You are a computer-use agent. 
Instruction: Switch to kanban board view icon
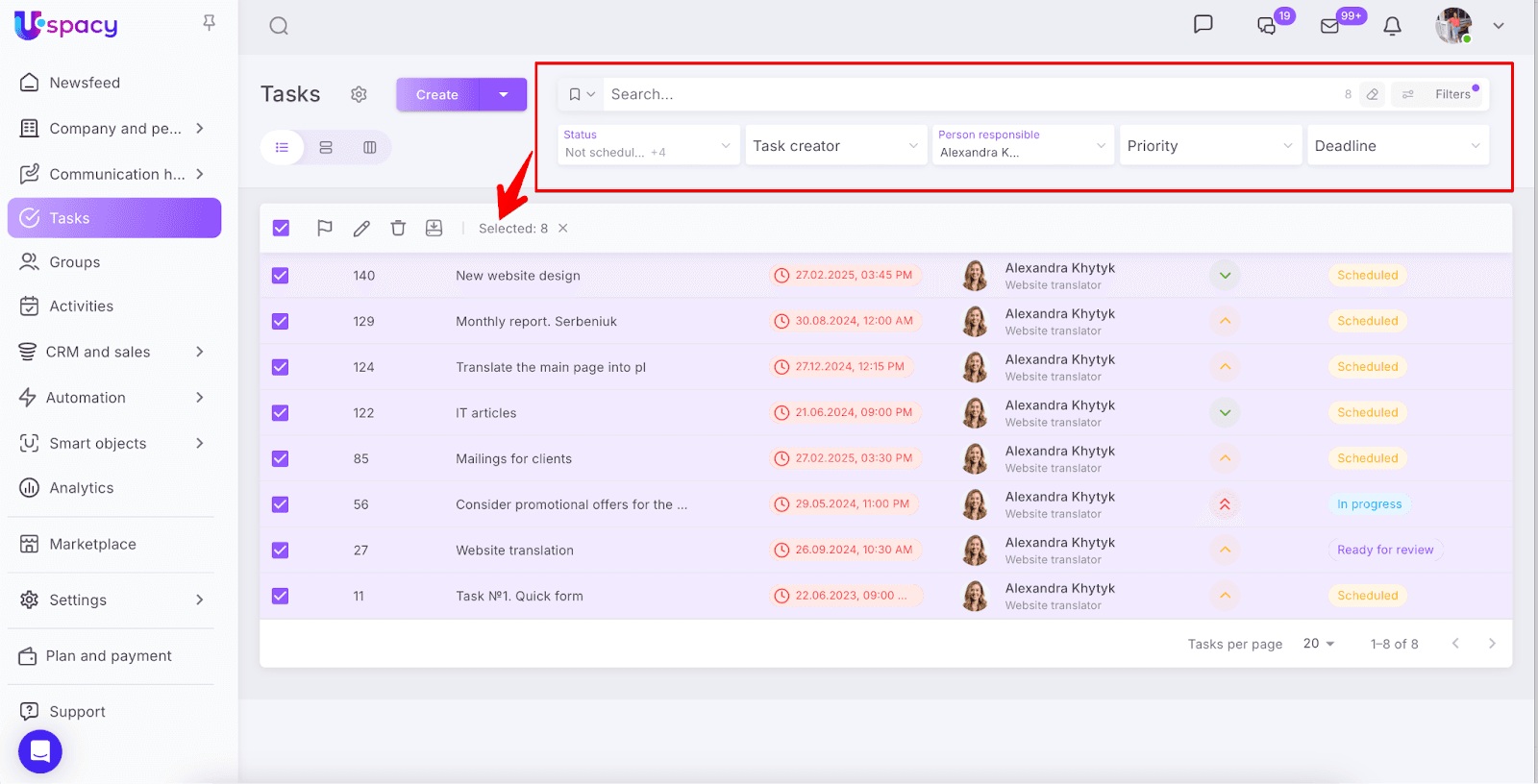370,147
